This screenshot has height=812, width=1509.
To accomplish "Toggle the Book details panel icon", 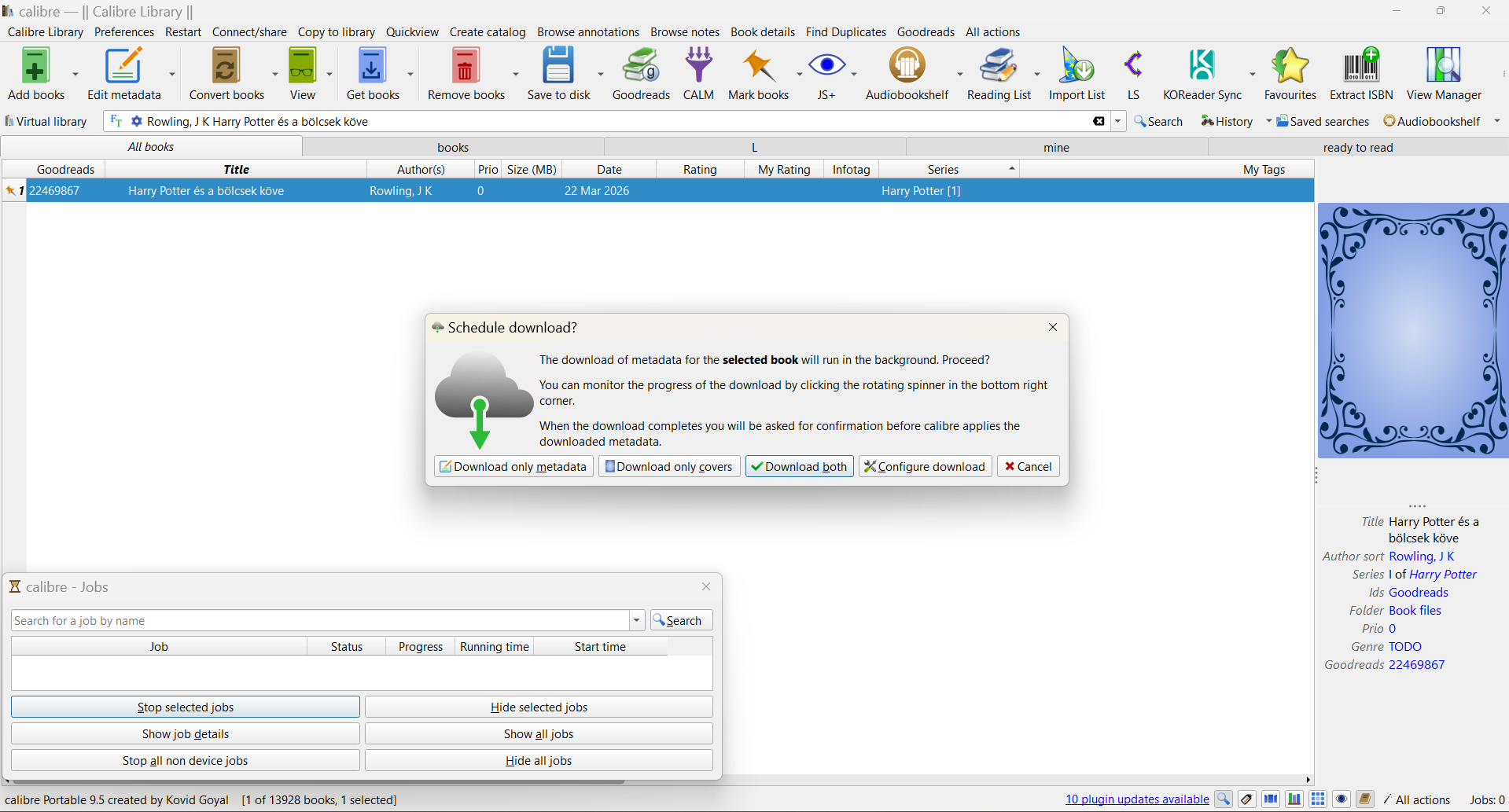I will tap(1365, 799).
